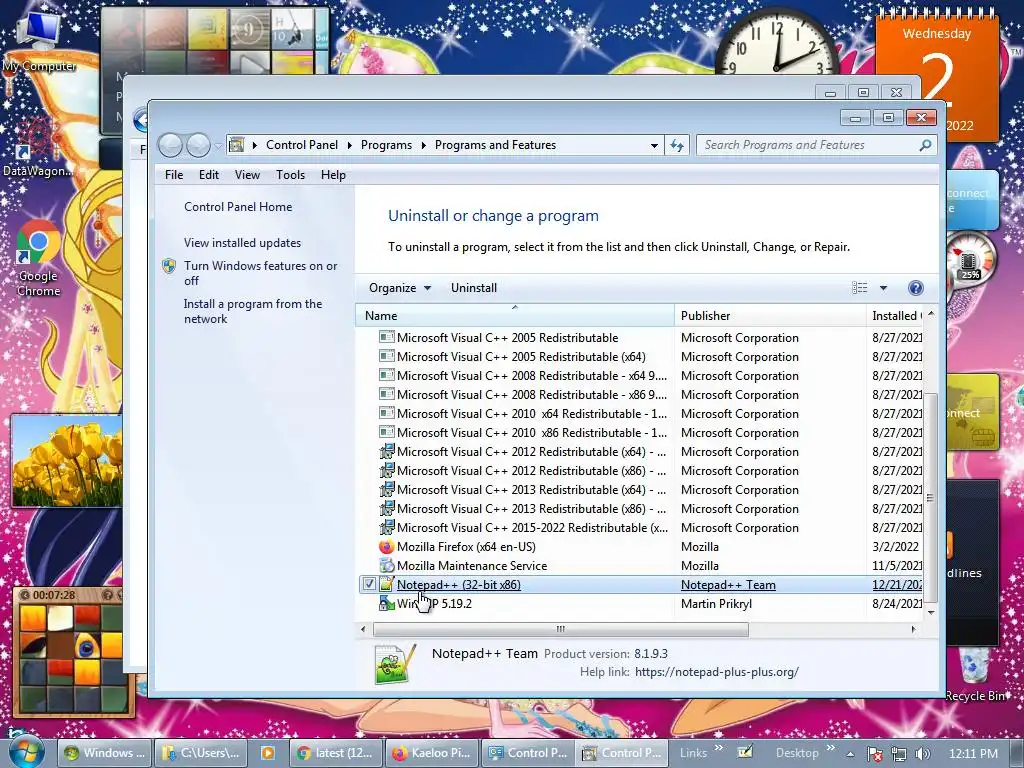Sort the list by the Name column header
Viewport: 1024px width, 768px height.
(515, 315)
